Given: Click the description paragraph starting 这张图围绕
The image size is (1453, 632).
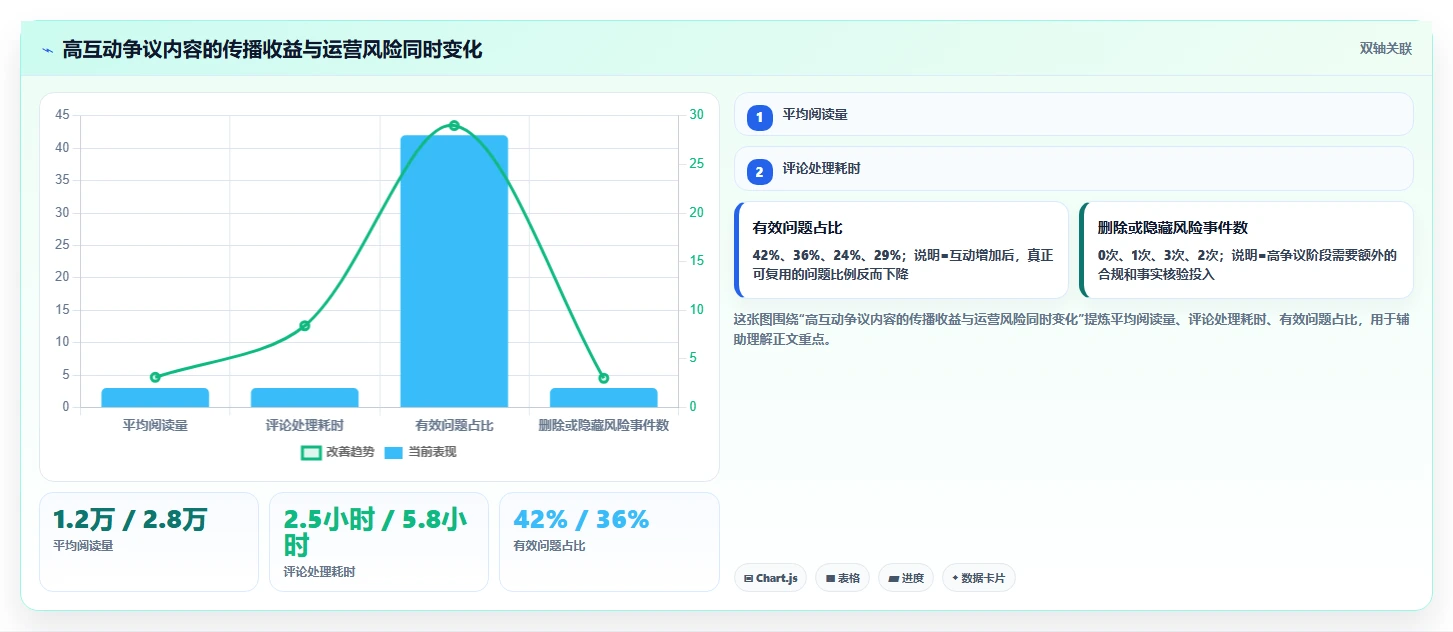Looking at the screenshot, I should click(x=1073, y=329).
